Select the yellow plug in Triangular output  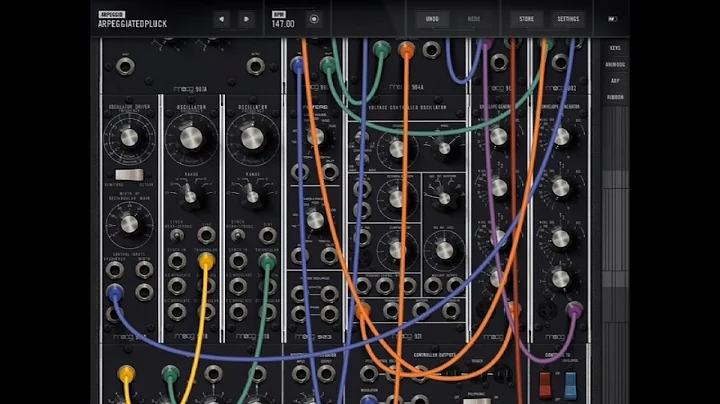click(206, 261)
